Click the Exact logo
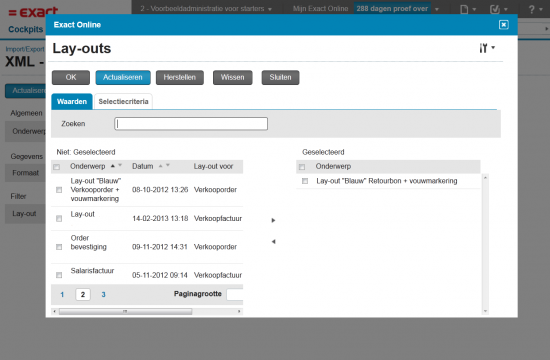Viewport: 550px width, 360px height. pyautogui.click(x=33, y=12)
